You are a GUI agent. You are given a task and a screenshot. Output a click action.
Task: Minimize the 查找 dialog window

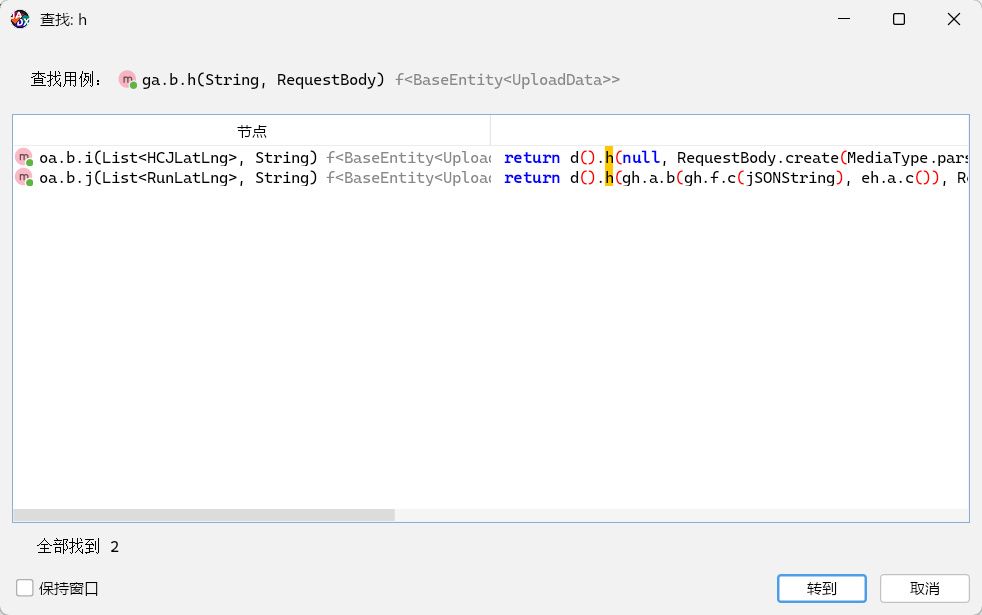click(x=853, y=19)
